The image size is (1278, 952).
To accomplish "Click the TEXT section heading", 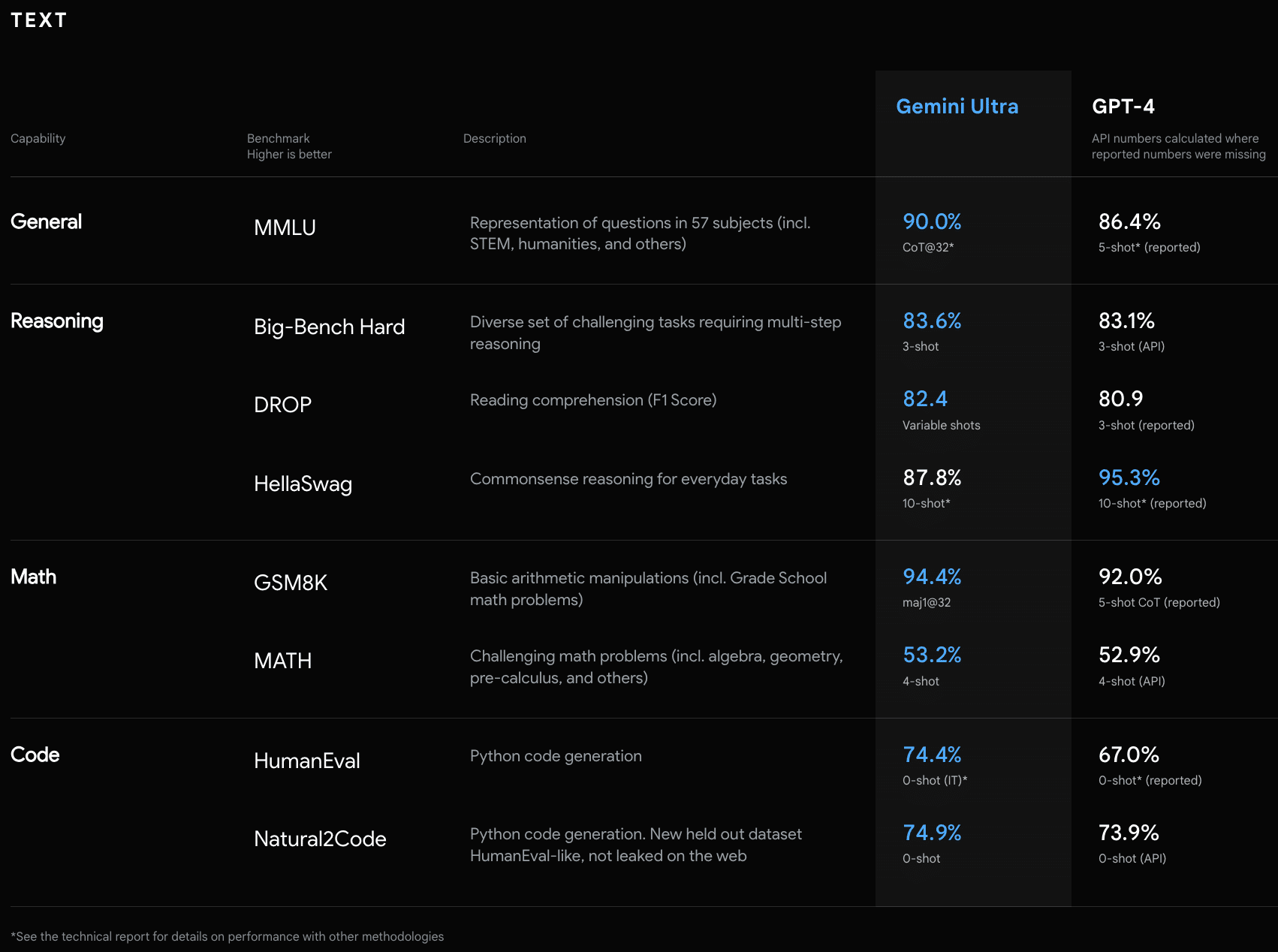I will (39, 20).
